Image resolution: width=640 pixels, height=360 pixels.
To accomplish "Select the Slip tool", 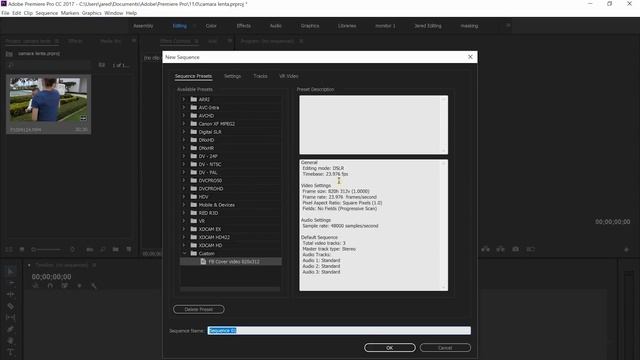I will tap(11, 317).
